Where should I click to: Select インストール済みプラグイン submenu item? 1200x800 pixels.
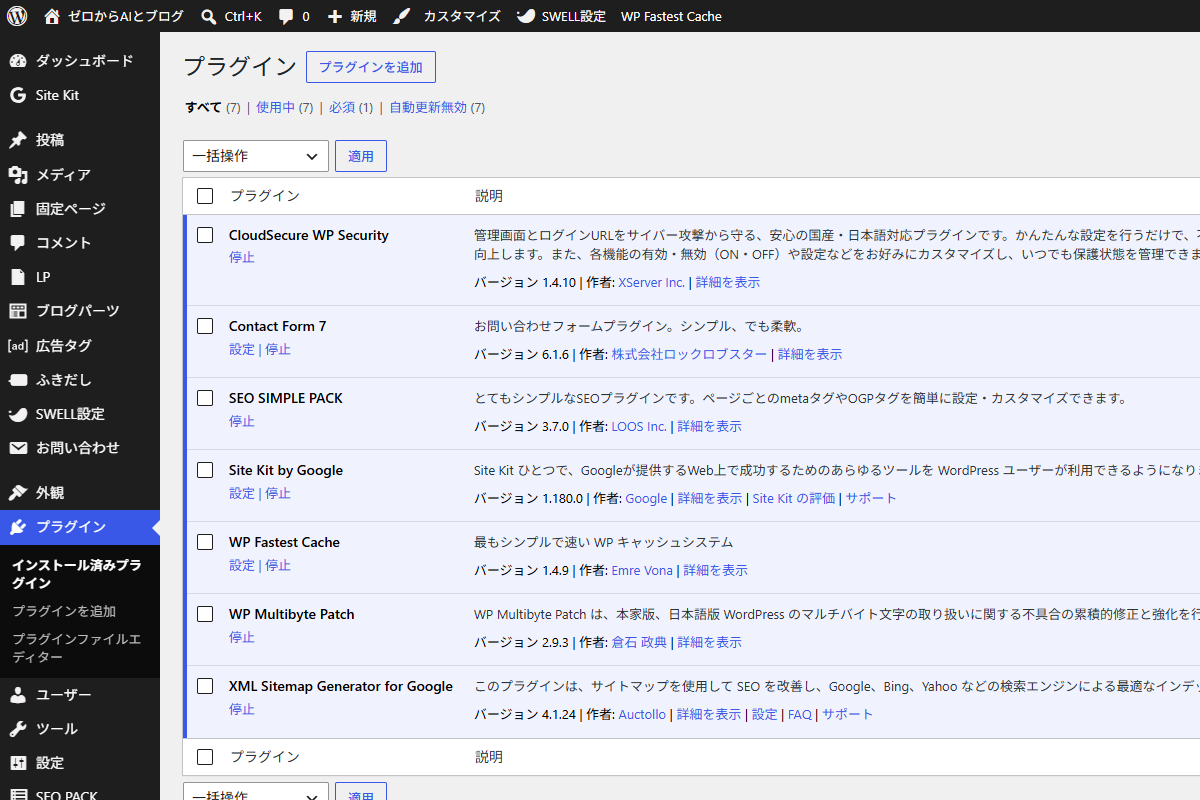[x=77, y=574]
